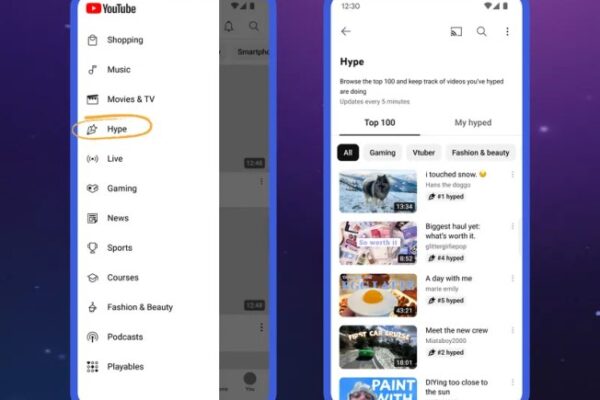600x400 pixels.
Task: Click the Shopping bag icon
Action: click(92, 40)
